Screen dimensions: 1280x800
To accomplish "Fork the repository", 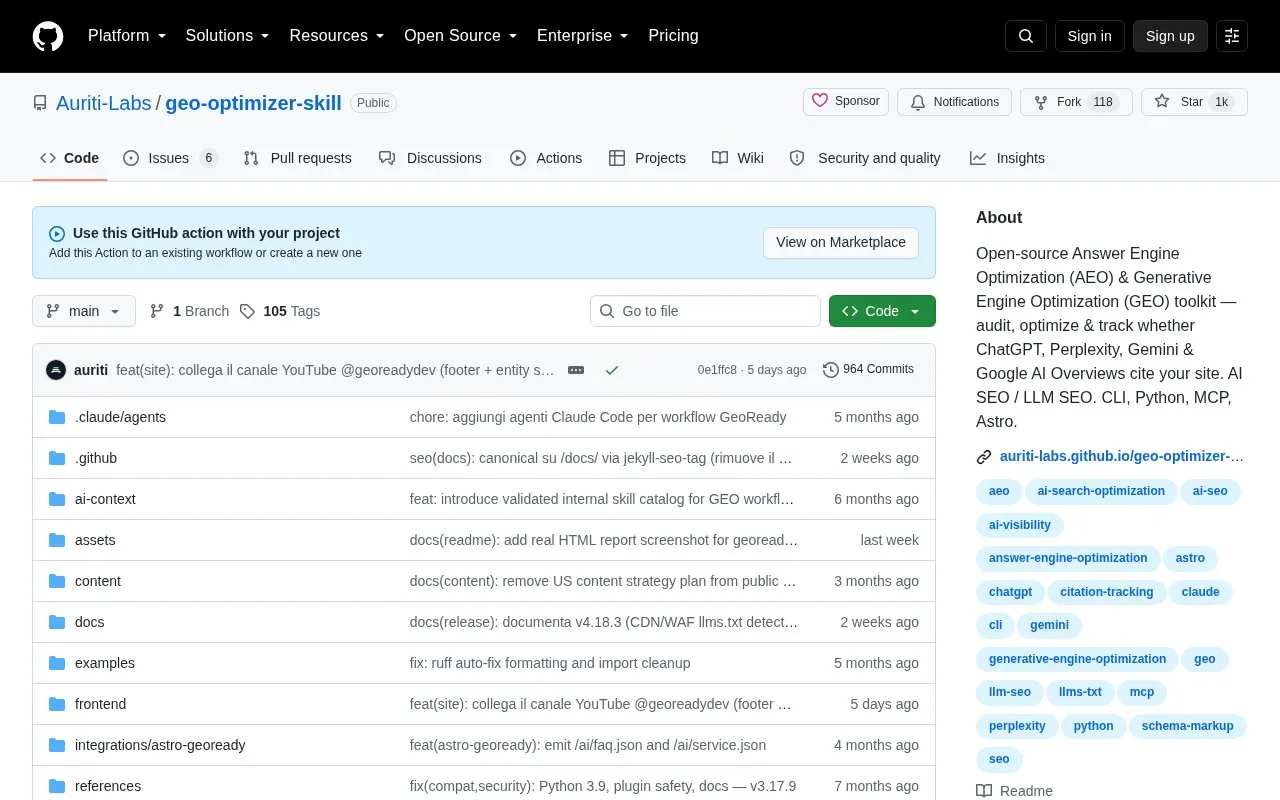I will (x=1076, y=102).
